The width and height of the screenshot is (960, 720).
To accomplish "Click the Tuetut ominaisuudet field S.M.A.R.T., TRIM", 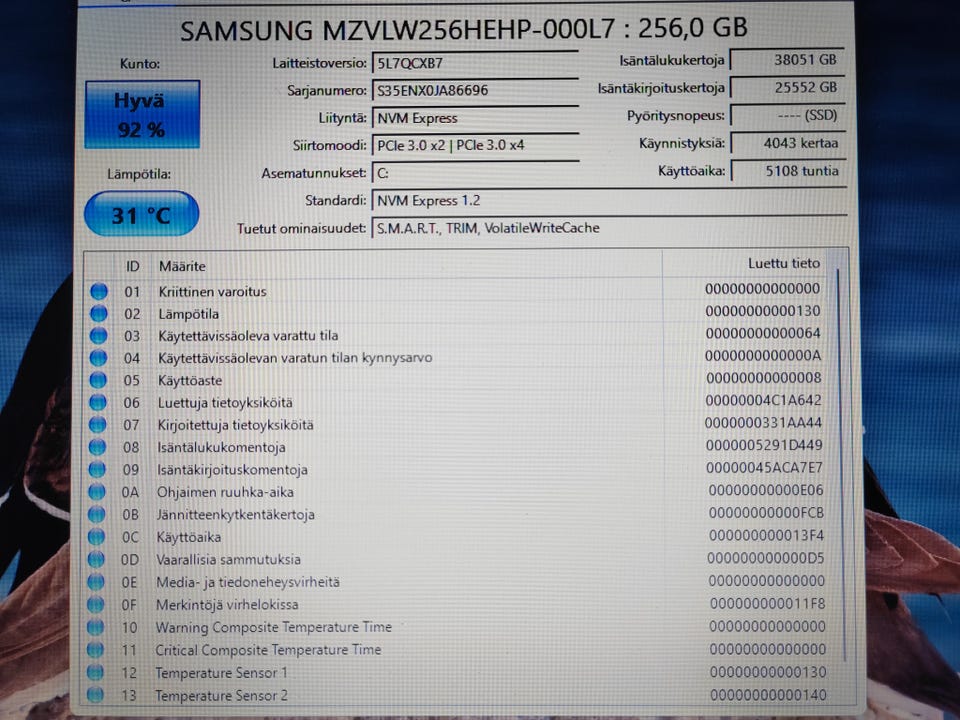I will point(609,228).
